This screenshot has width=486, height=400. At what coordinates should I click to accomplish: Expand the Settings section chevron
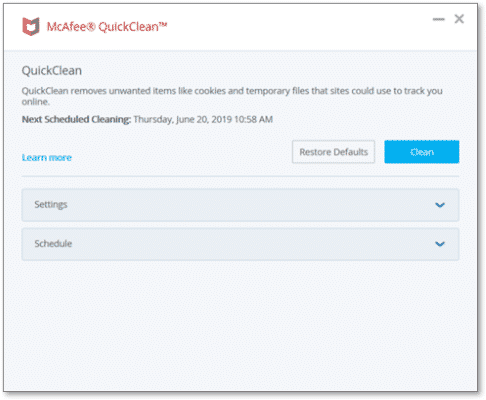tap(440, 205)
